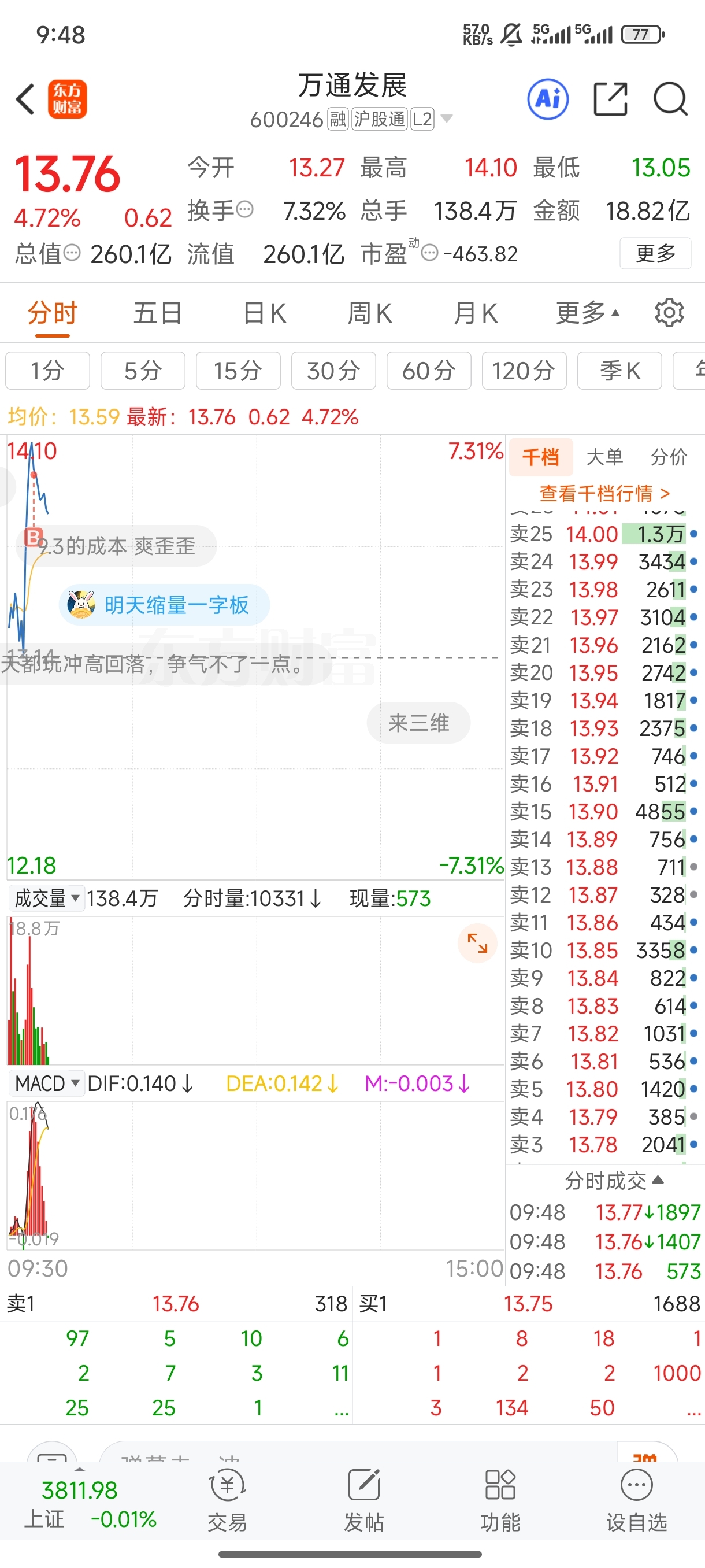Image resolution: width=705 pixels, height=1568 pixels.
Task: Select the 千档 order book tab
Action: 541,457
